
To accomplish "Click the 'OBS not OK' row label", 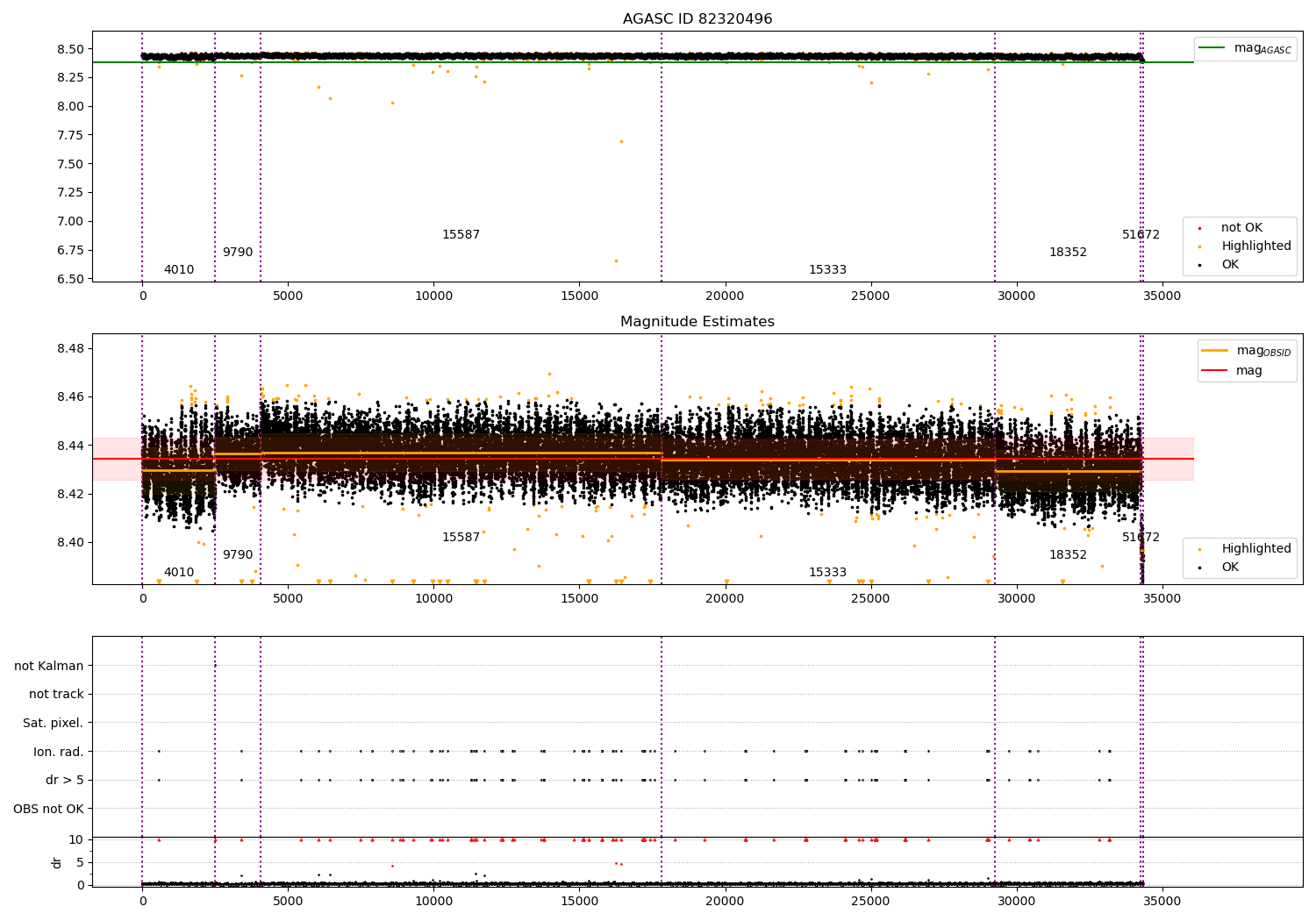I will click(x=49, y=809).
